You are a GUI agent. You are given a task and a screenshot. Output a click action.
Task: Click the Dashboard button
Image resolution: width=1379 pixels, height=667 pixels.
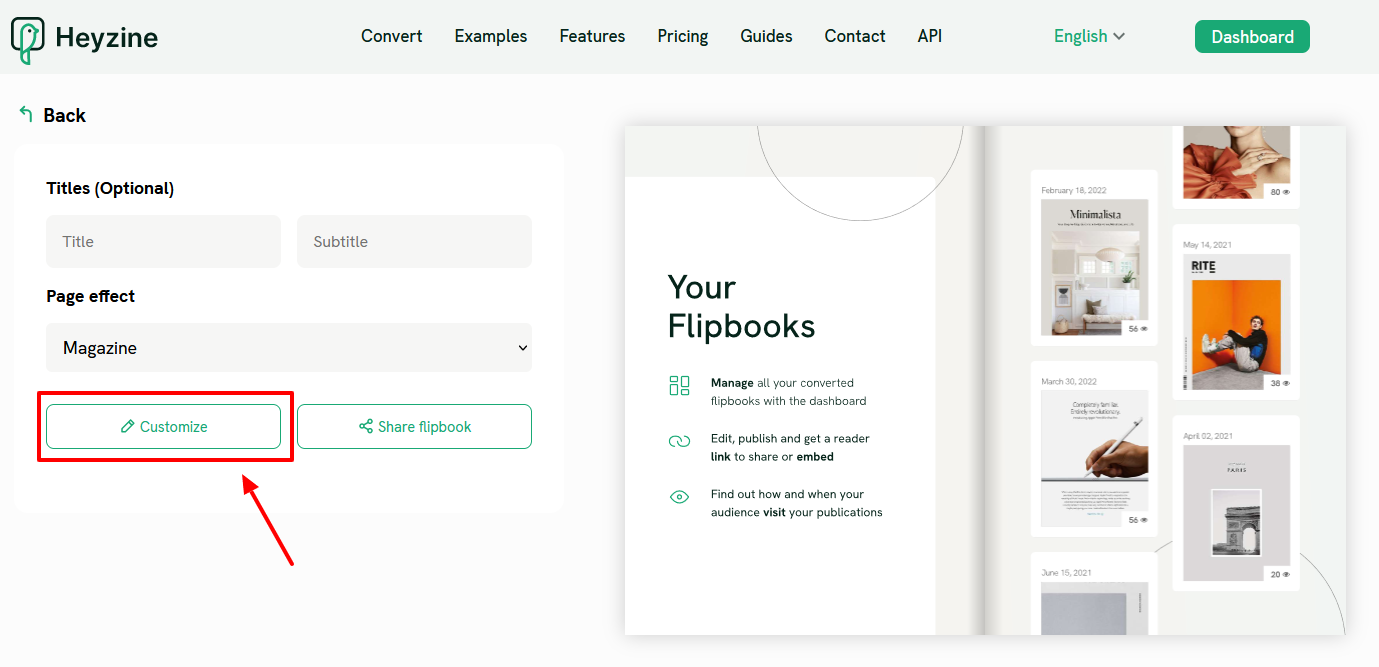pos(1252,37)
